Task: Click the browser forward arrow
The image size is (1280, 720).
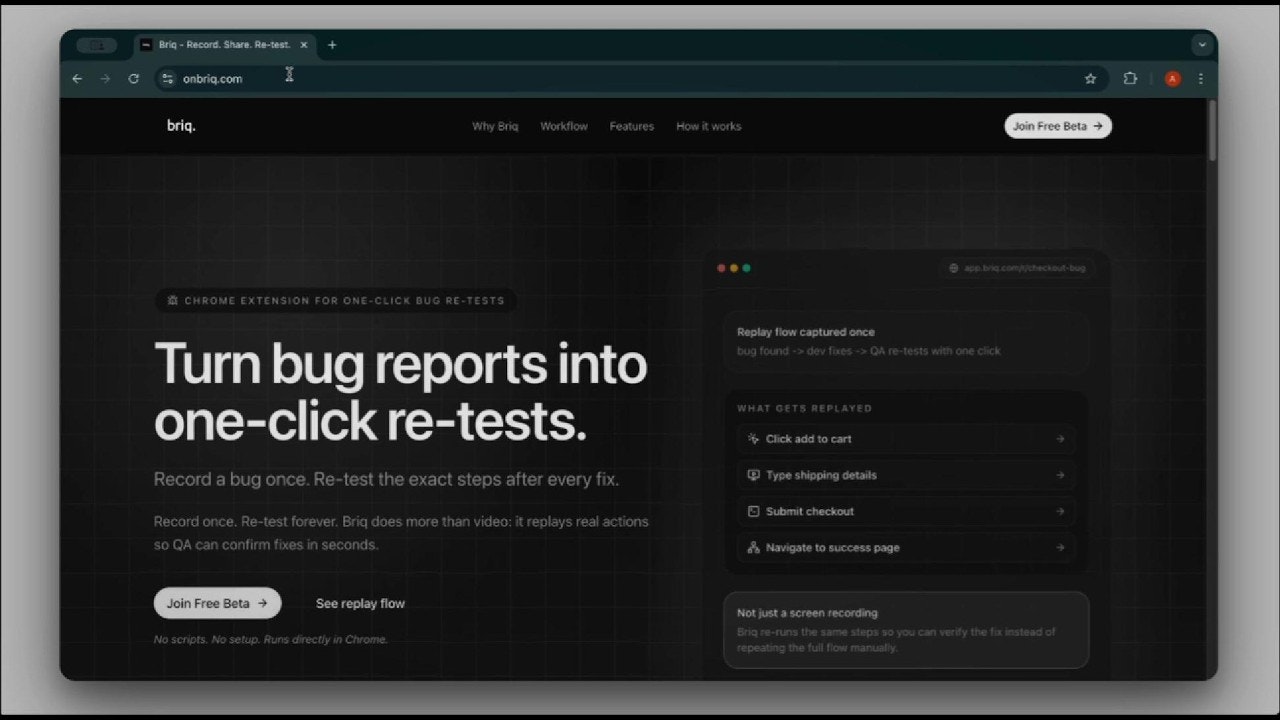Action: point(105,78)
